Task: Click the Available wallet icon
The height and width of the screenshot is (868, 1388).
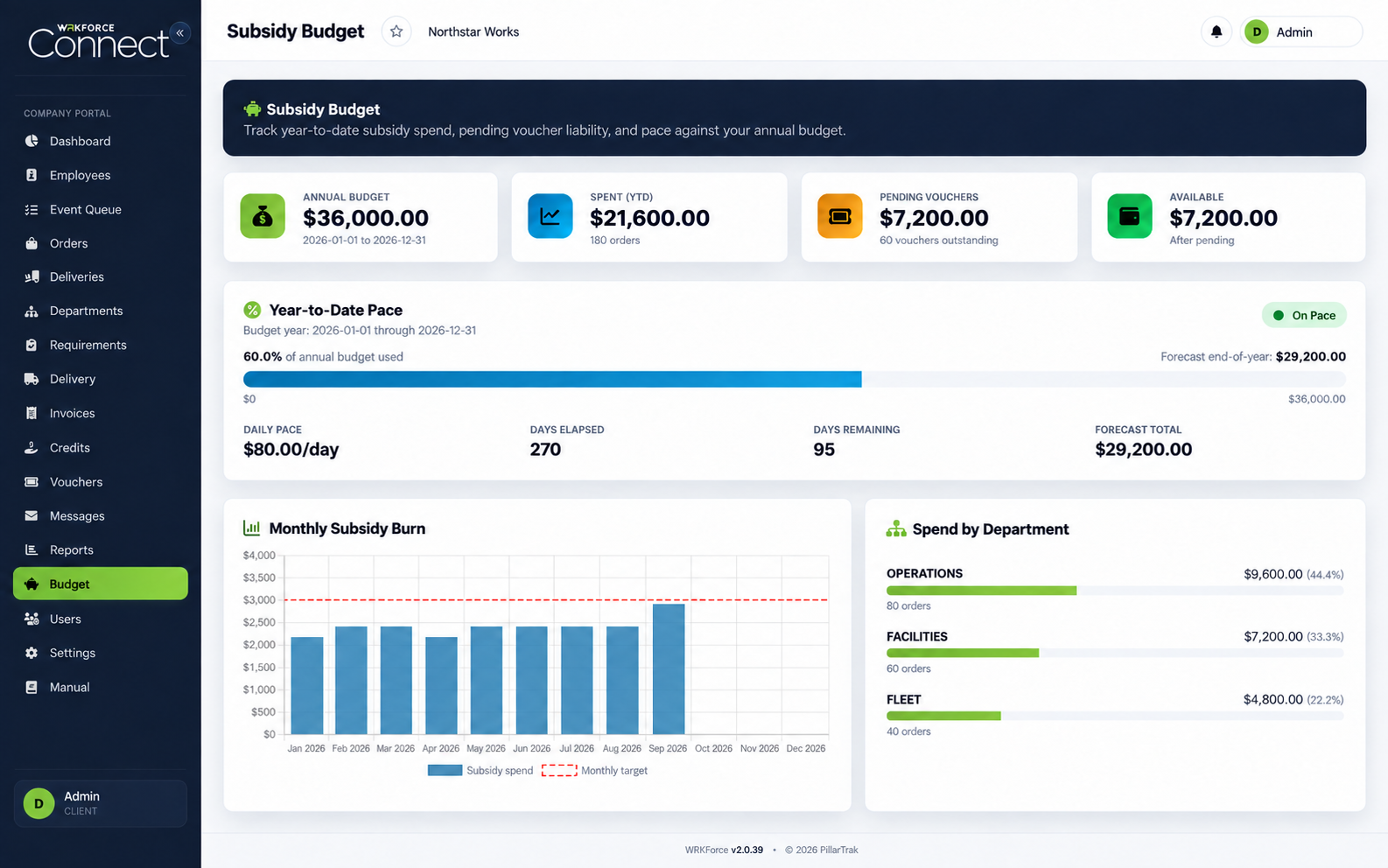Action: pos(1130,216)
